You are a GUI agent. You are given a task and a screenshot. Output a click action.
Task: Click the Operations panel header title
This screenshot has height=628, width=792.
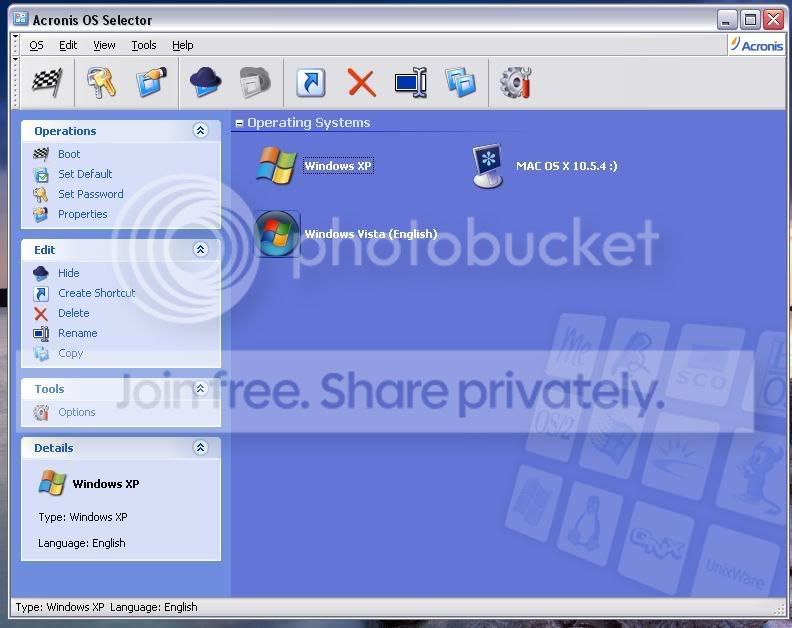(x=65, y=131)
